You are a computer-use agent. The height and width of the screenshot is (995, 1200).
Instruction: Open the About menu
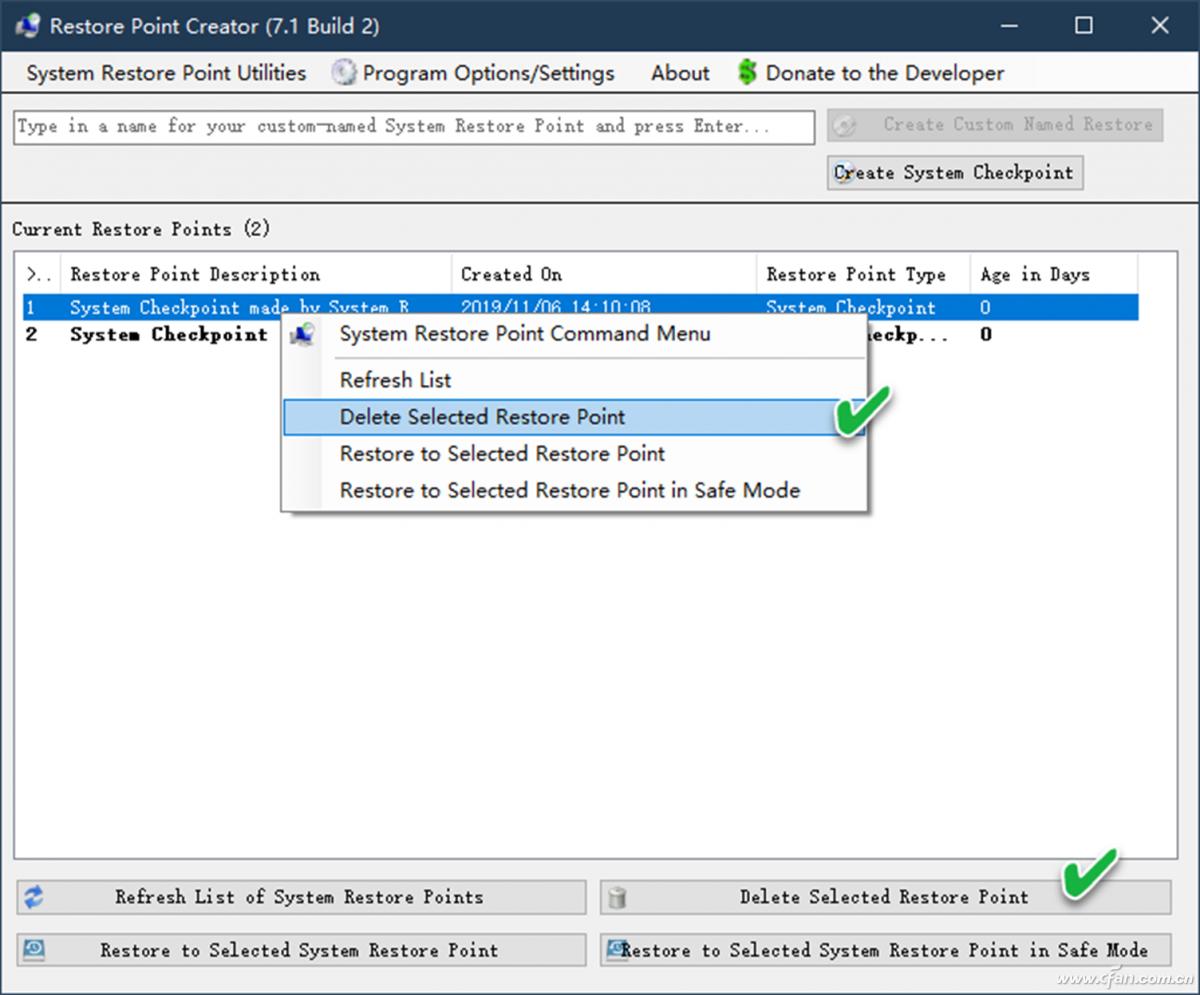[x=680, y=73]
